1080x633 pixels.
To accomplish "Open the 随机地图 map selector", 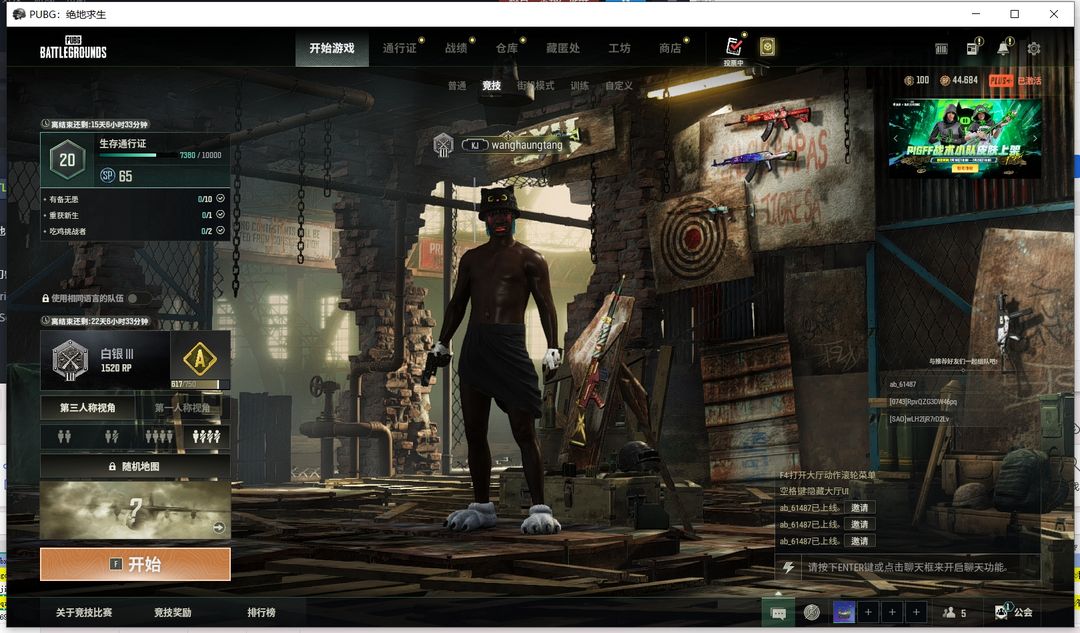I will pos(135,467).
